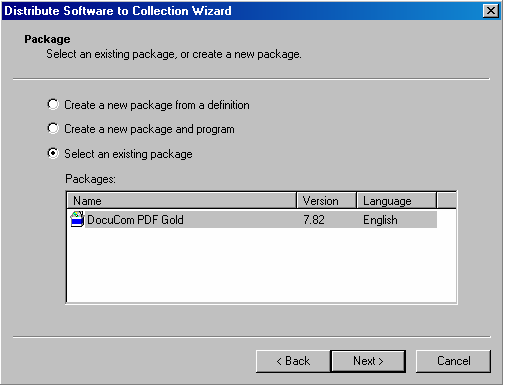505x387 pixels.
Task: Click the blank header area after Language column
Action: [x=446, y=201]
